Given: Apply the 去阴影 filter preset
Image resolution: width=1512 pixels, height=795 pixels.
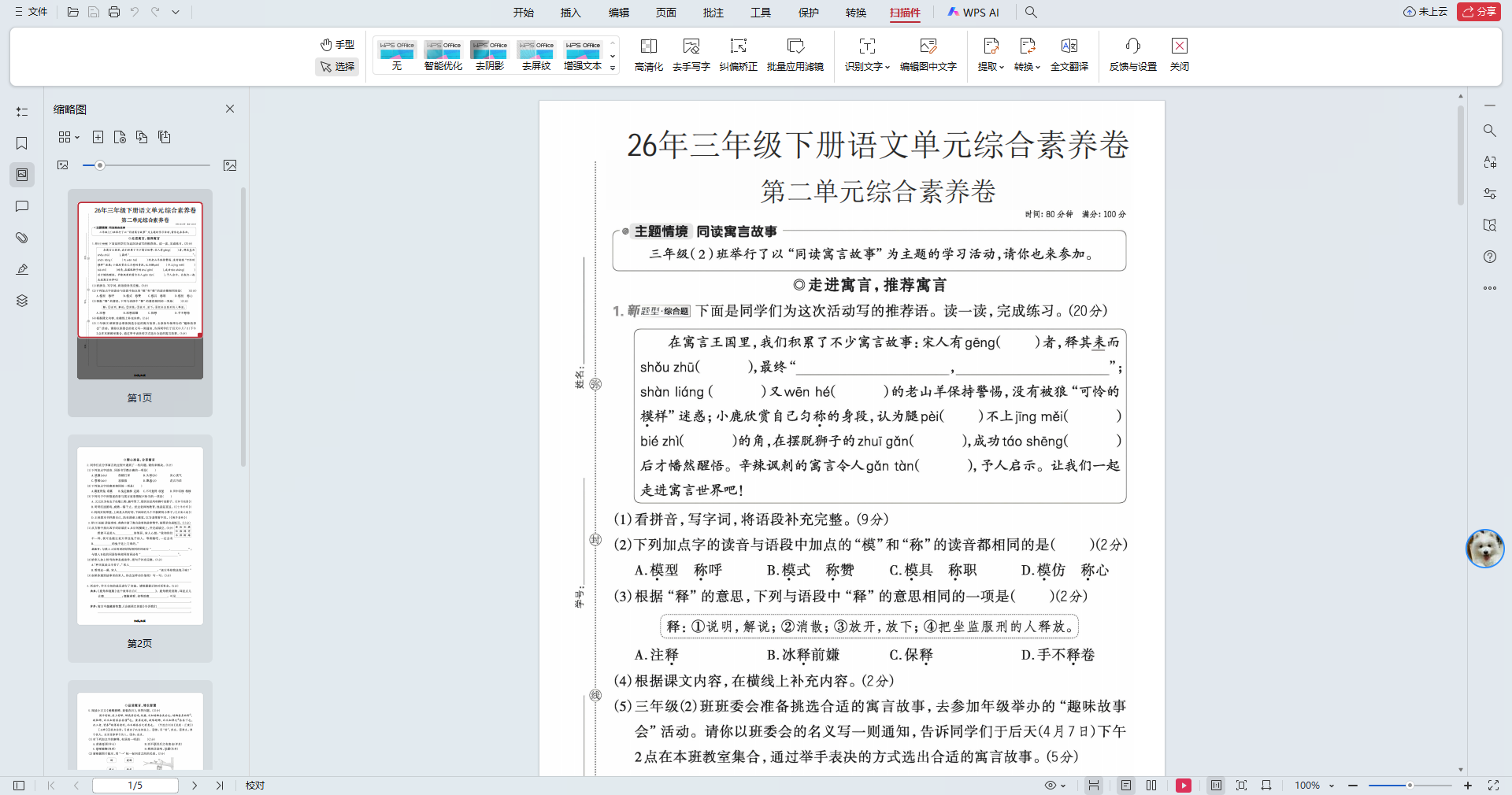Looking at the screenshot, I should 489,54.
